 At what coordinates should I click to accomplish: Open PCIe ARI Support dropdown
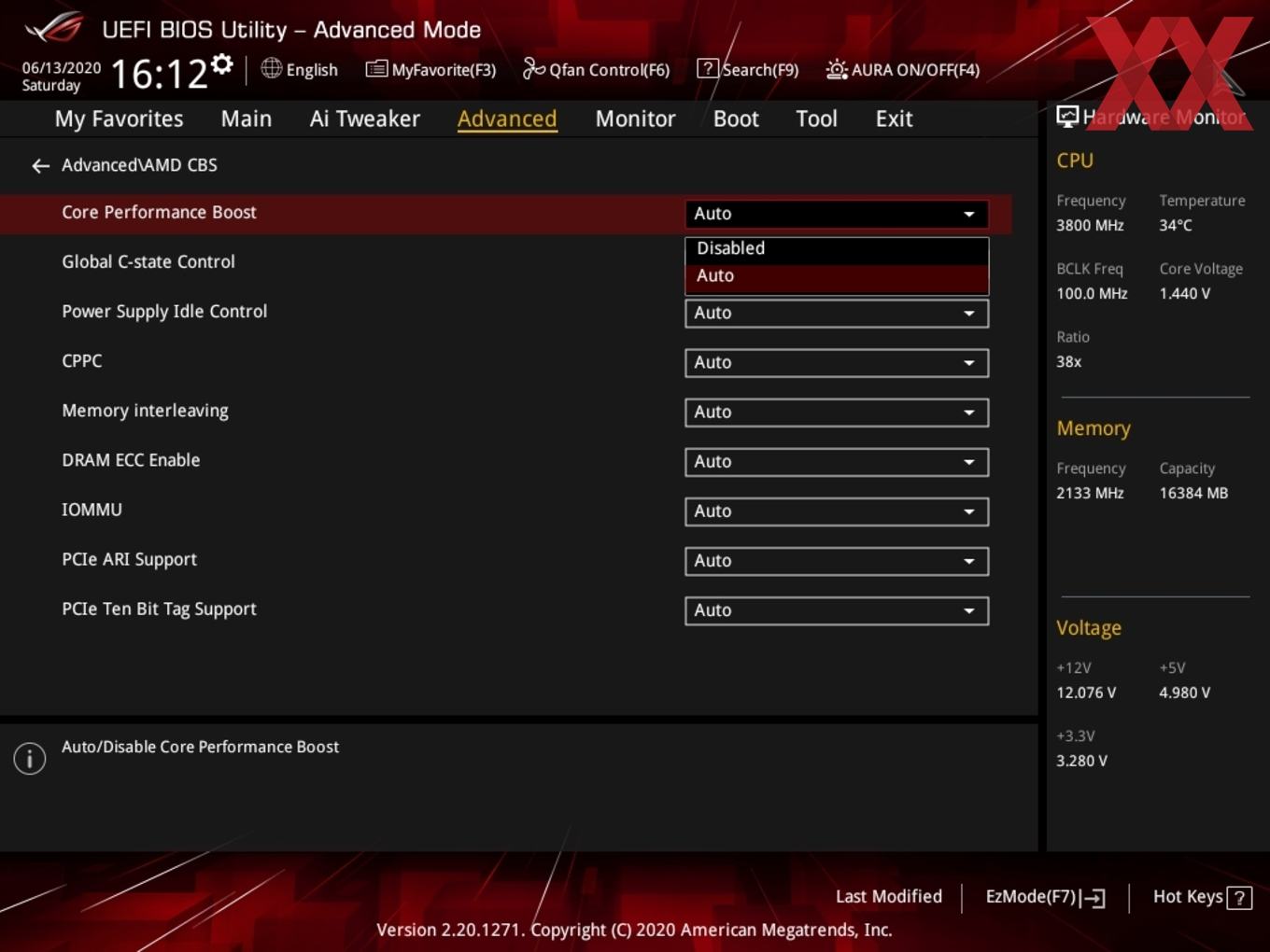tap(837, 561)
